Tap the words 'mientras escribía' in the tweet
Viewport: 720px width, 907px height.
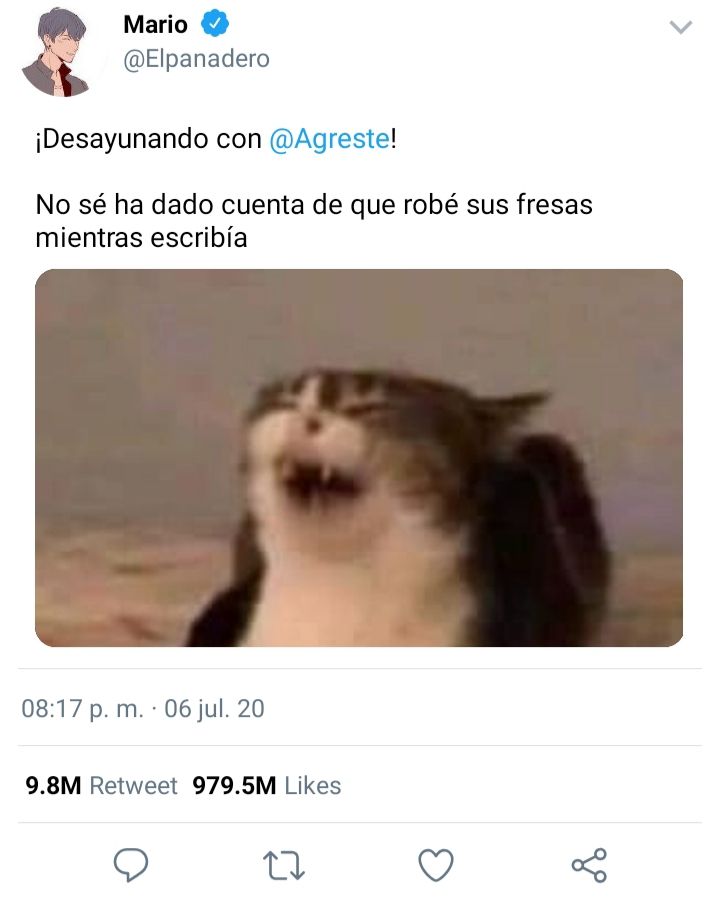point(141,238)
